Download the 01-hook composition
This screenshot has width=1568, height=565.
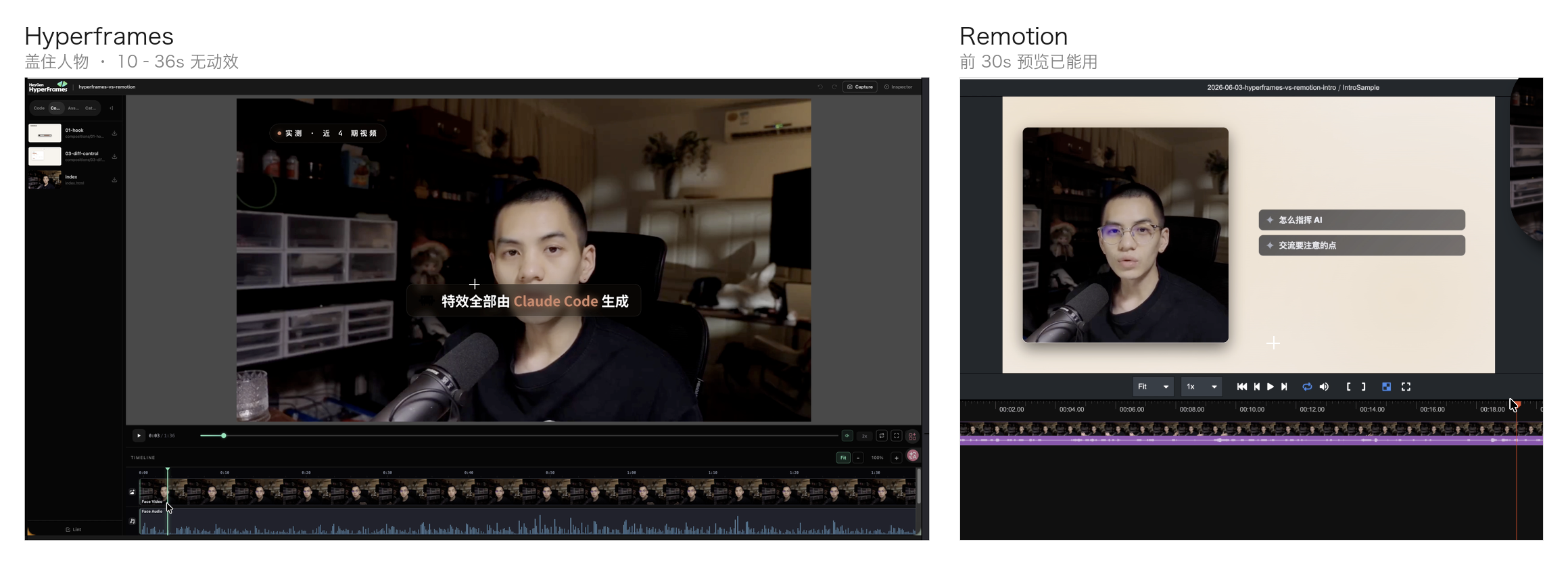point(114,133)
